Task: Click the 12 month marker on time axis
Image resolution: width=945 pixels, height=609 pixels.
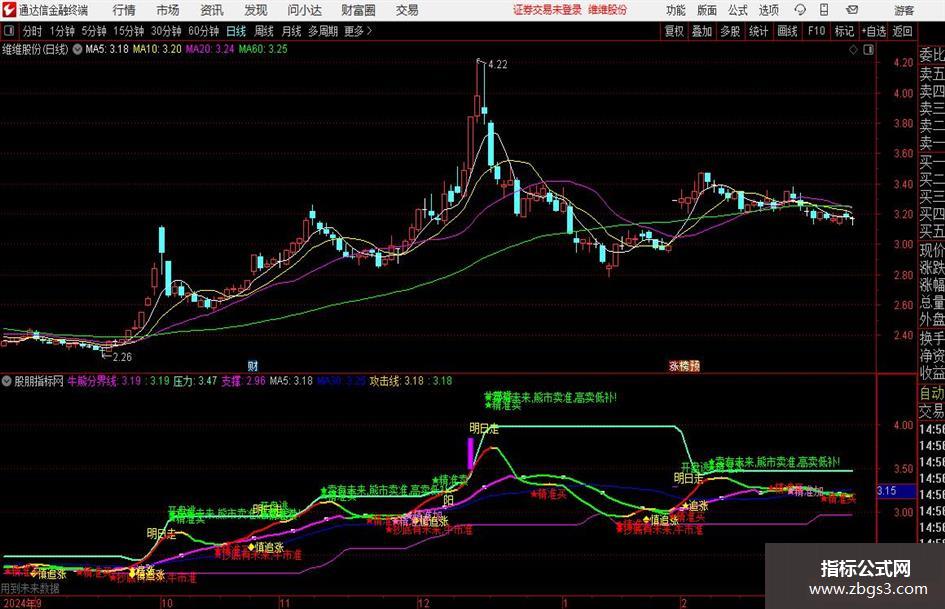Action: pos(424,603)
